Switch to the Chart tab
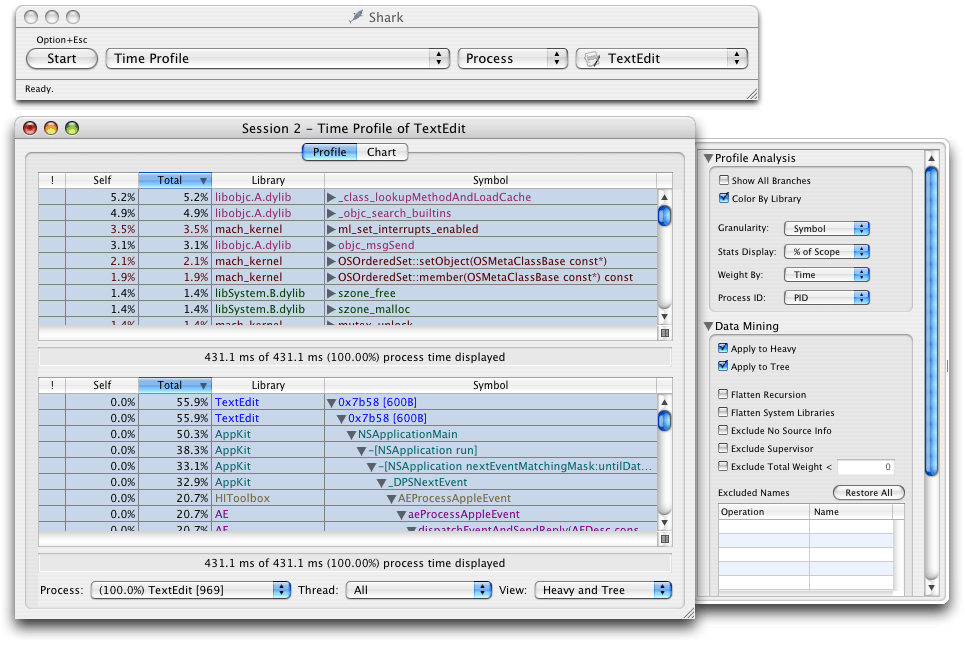This screenshot has height=645, width=965. (382, 152)
